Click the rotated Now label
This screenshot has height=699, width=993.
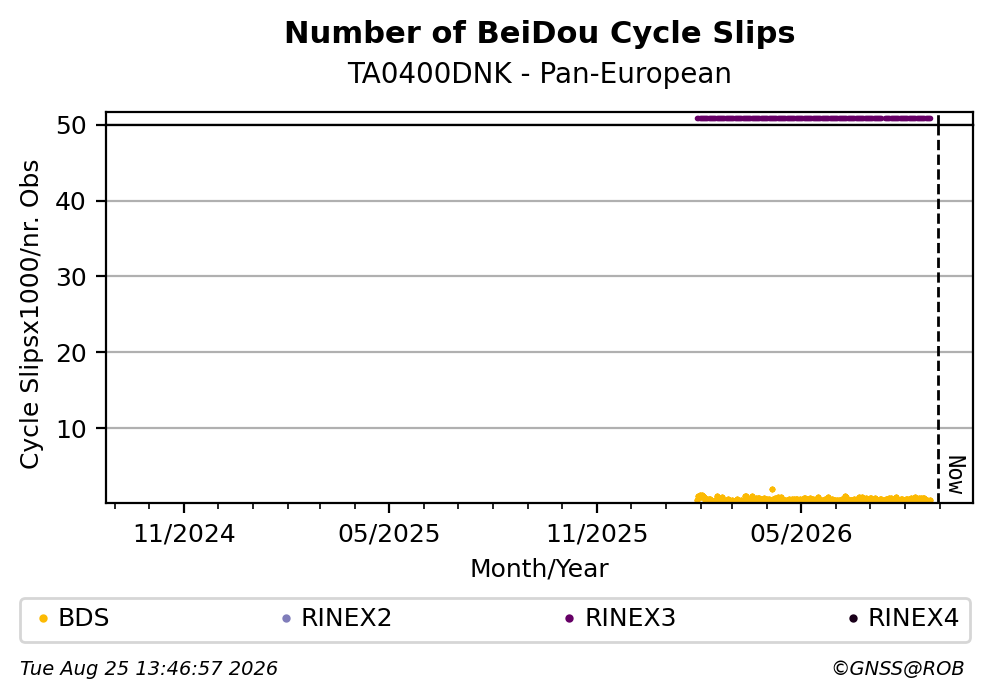956,475
